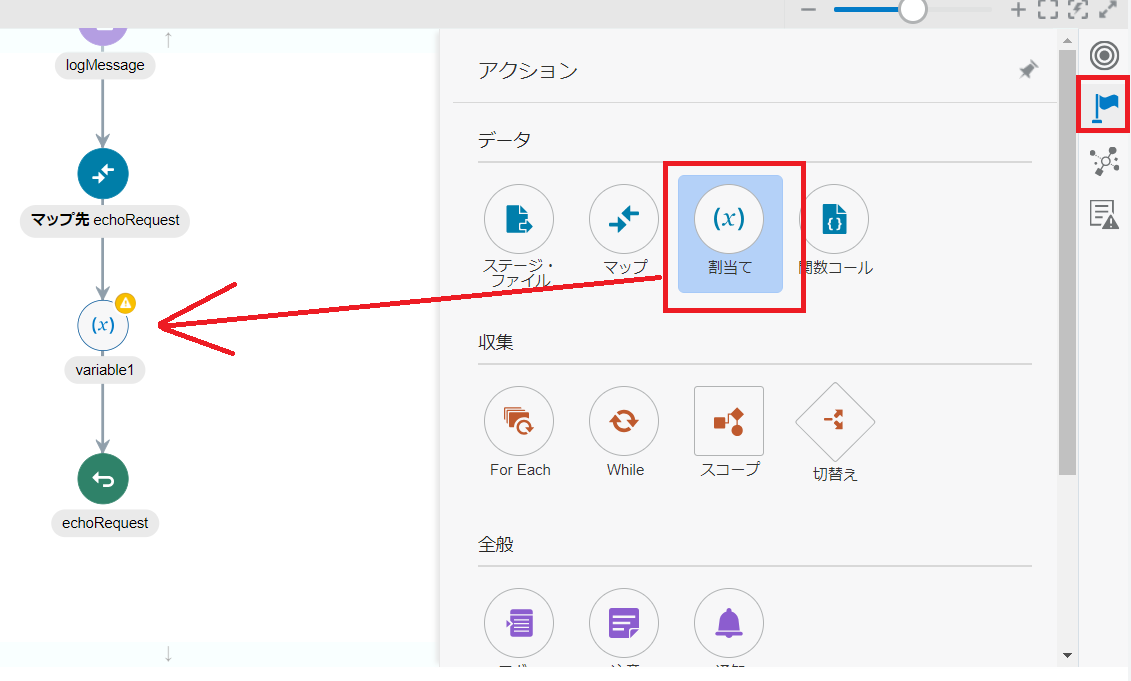Click the マップ先 echoRequest label
The height and width of the screenshot is (681, 1131).
[105, 220]
